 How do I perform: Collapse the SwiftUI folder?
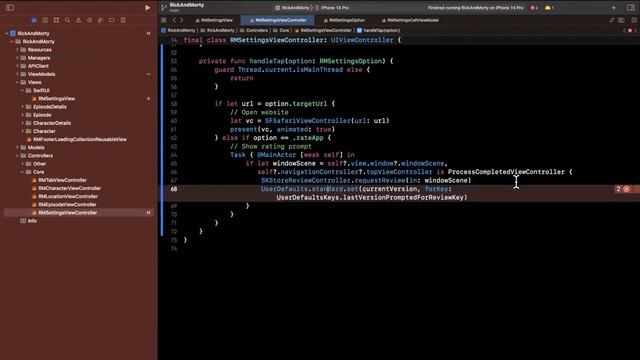point(22,91)
